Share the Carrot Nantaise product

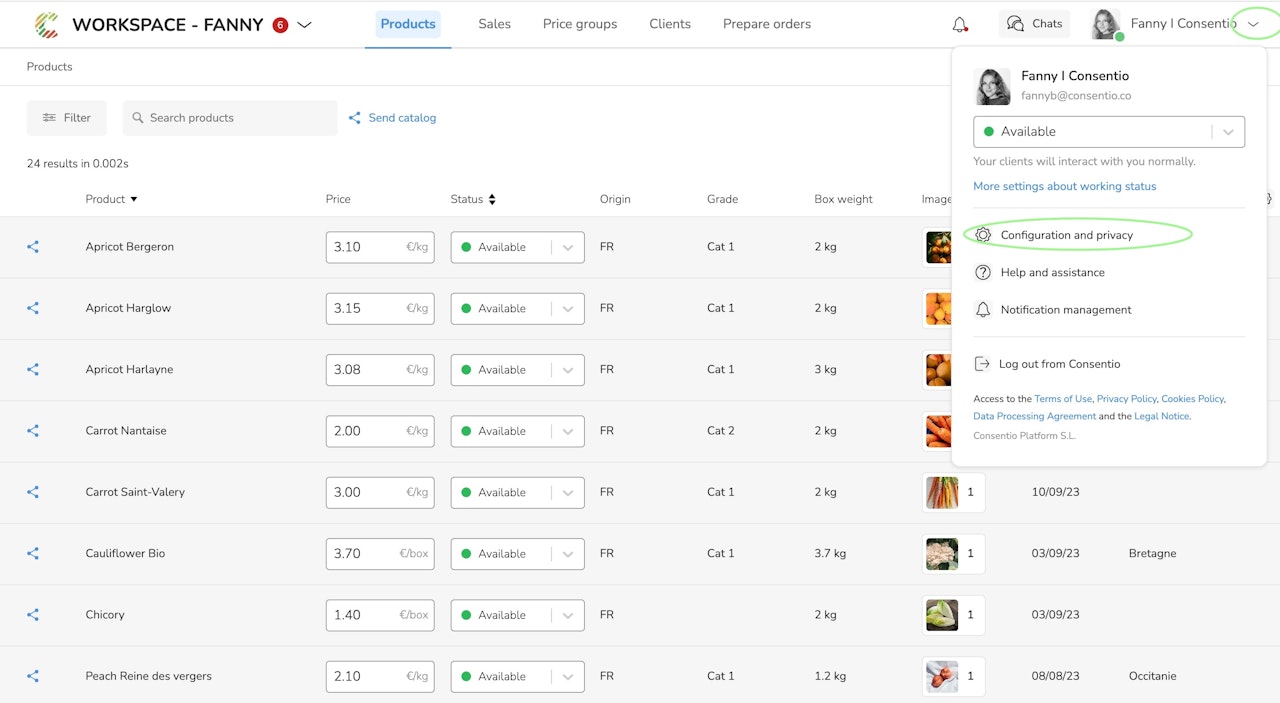tap(33, 431)
